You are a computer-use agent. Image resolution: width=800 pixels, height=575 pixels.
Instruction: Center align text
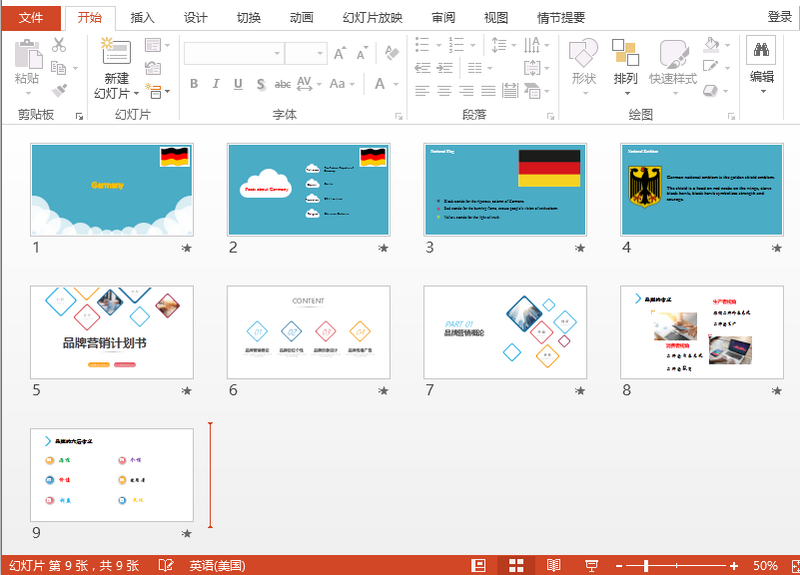point(444,91)
